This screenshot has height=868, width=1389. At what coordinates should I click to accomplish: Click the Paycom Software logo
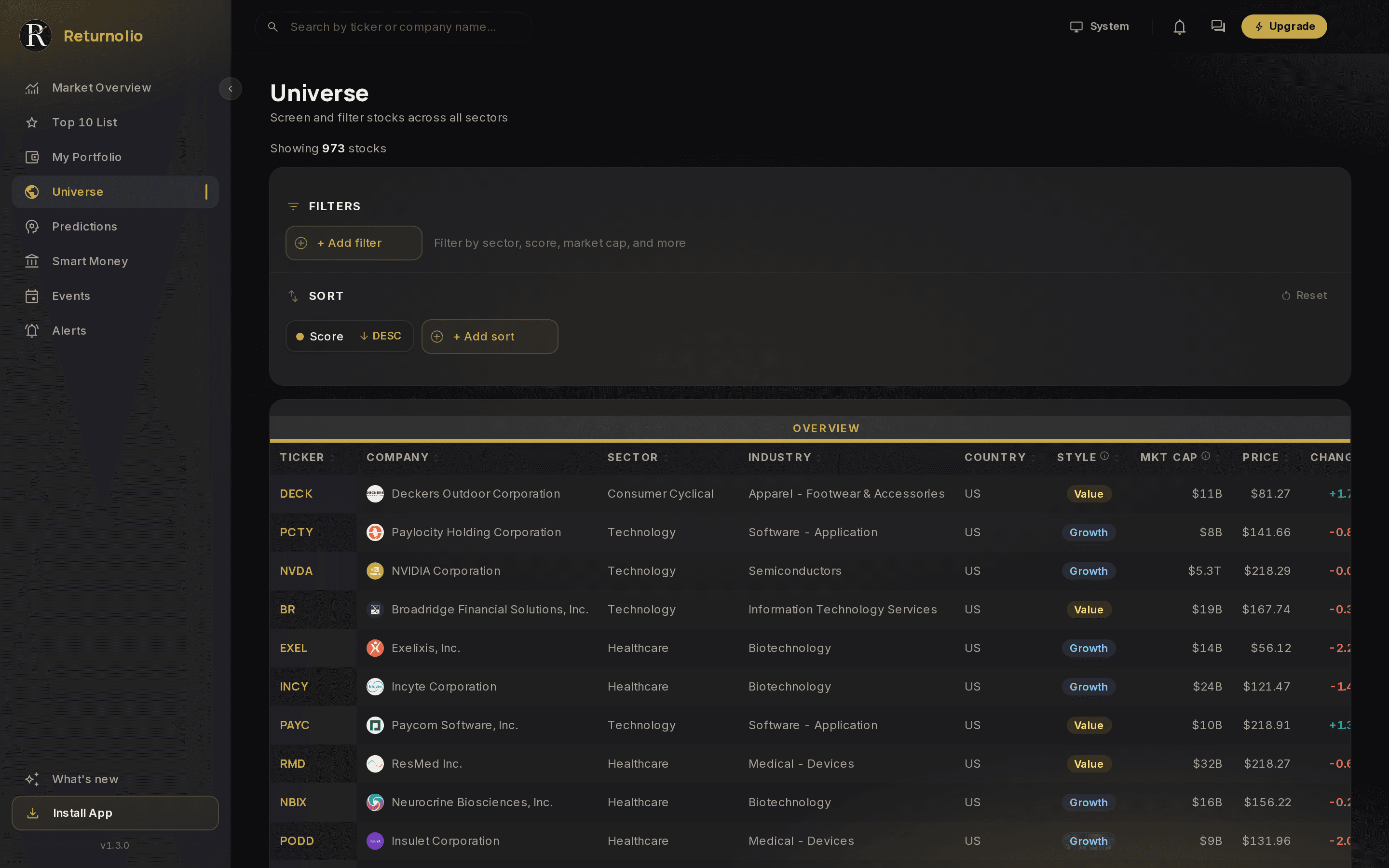point(375,725)
